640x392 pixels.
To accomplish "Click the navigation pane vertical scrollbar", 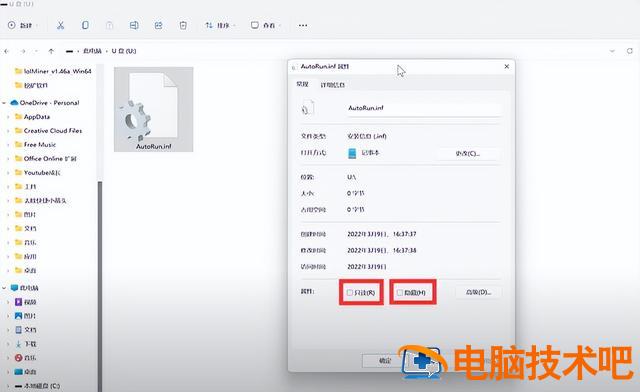I will (100, 286).
